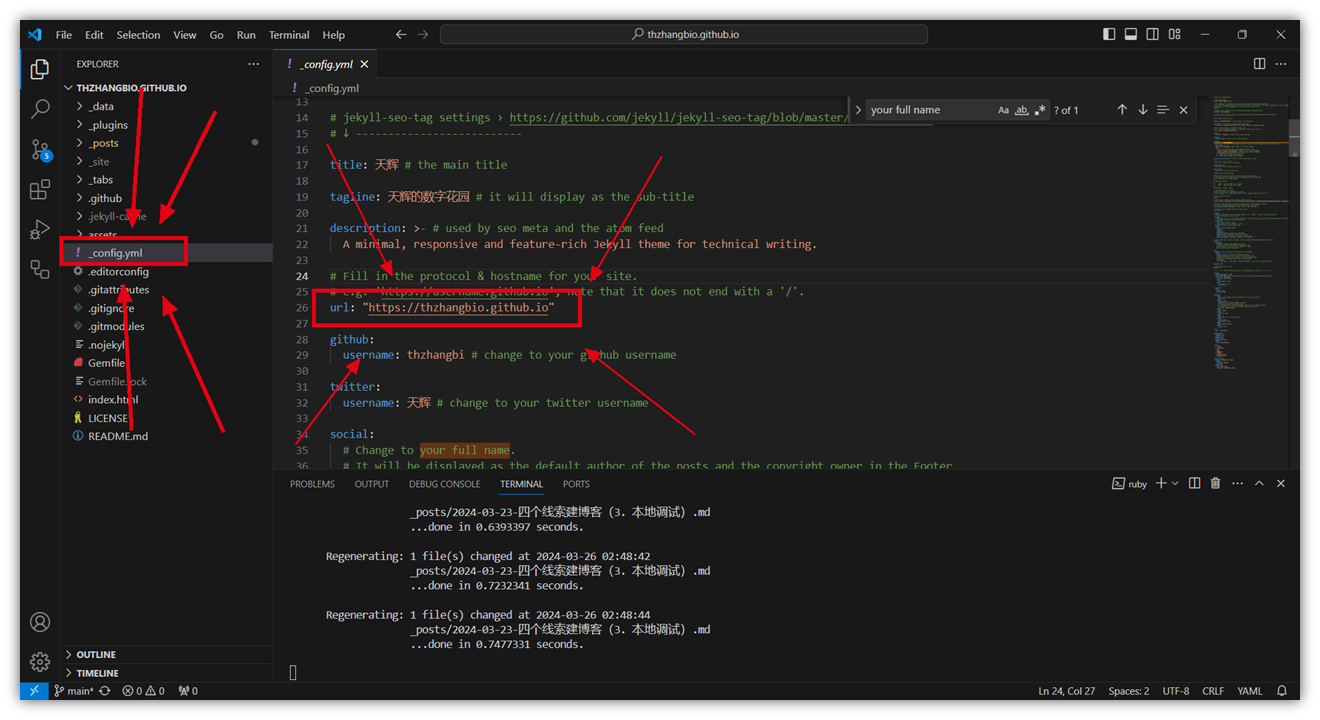The width and height of the screenshot is (1320, 720).
Task: Toggle Match Case in find widget
Action: pos(1003,110)
